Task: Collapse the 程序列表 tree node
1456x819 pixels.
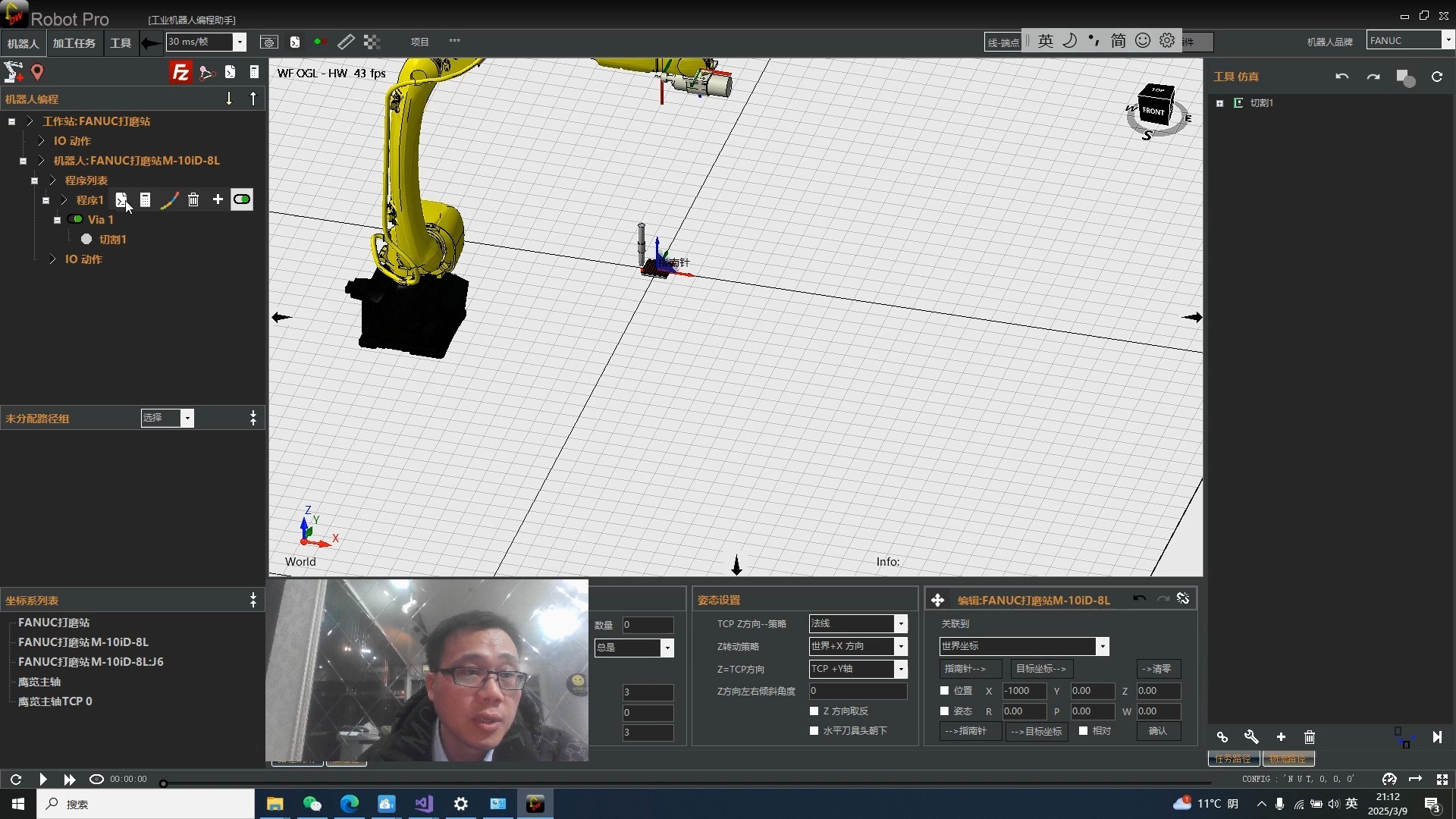Action: coord(34,180)
